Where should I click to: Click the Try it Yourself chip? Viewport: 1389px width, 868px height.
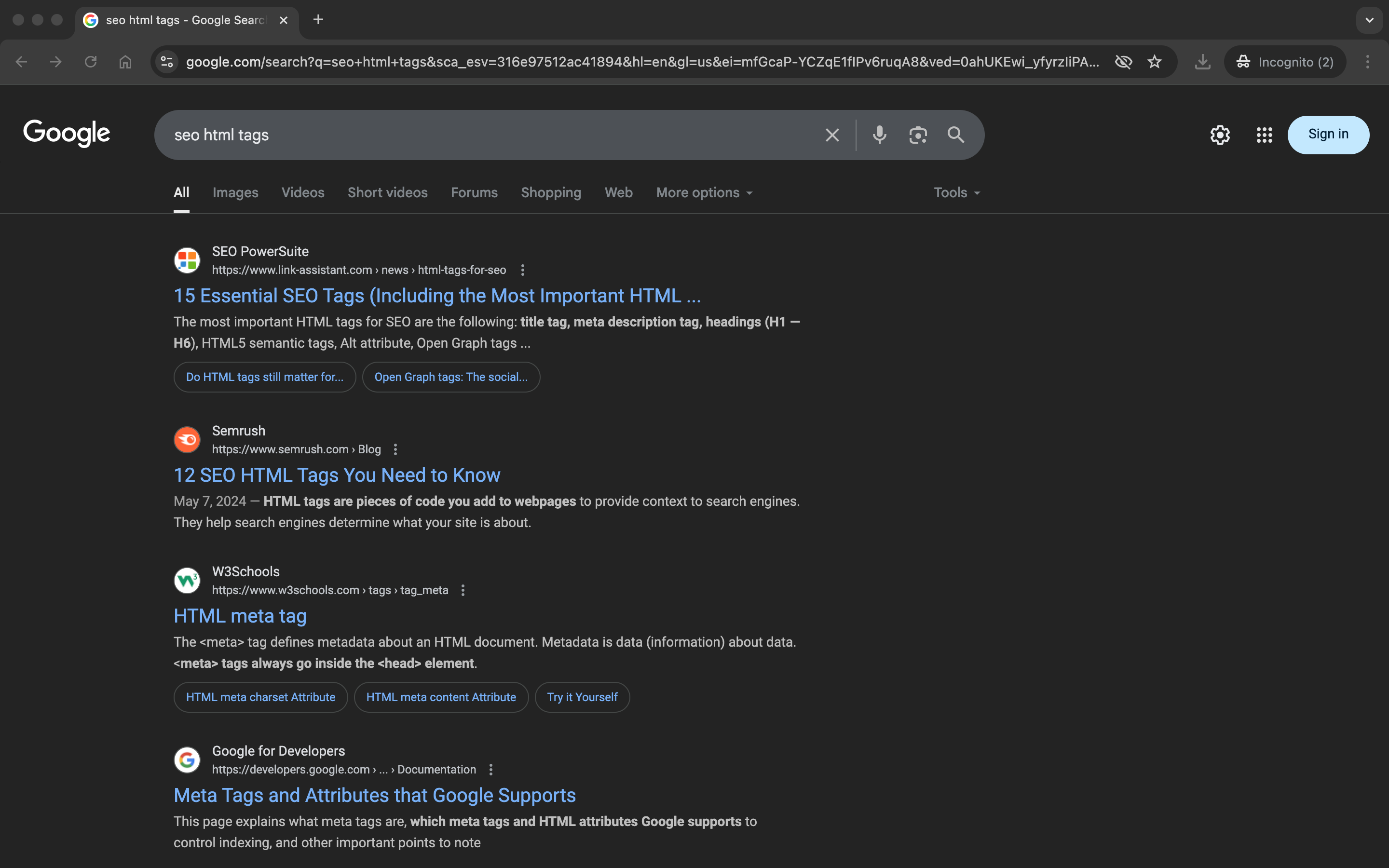582,697
